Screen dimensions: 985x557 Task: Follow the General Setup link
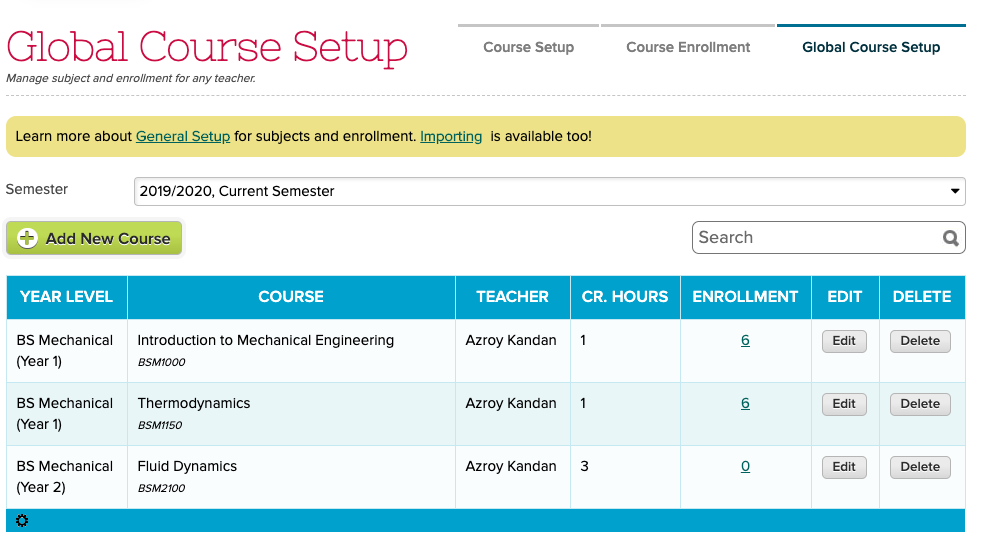(x=183, y=136)
